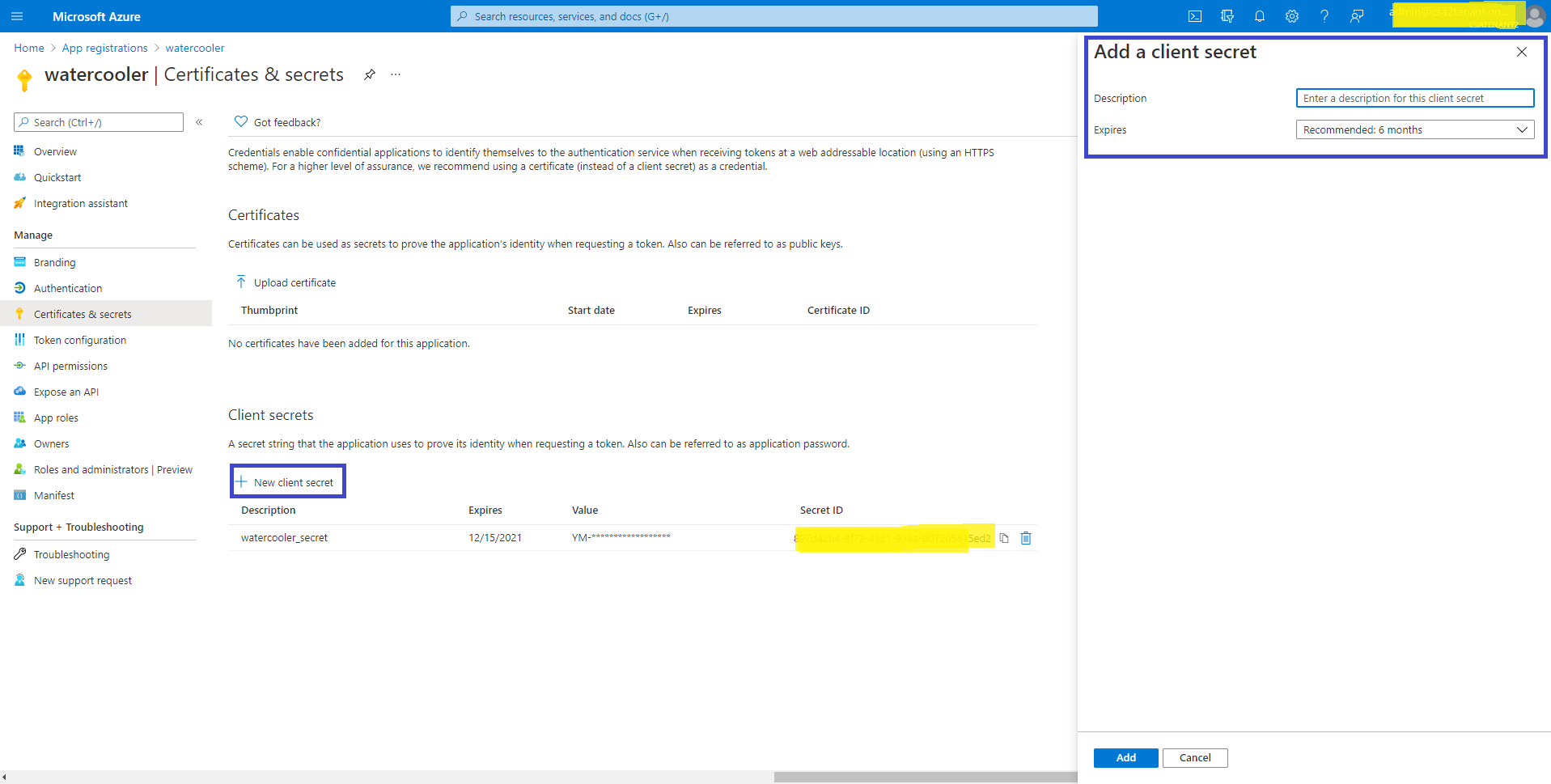1551x784 pixels.
Task: Click the plus icon of New client secret
Action: pos(241,481)
